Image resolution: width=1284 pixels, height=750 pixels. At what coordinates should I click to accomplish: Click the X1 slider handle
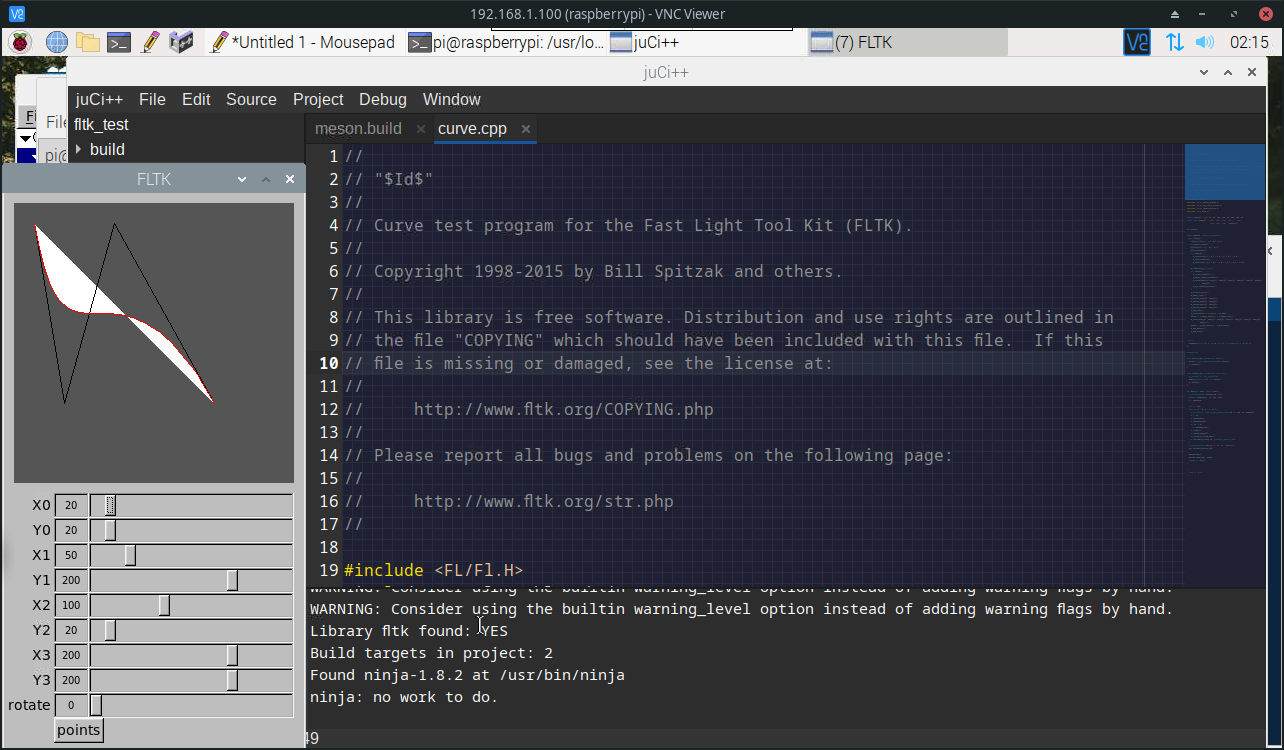[130, 556]
